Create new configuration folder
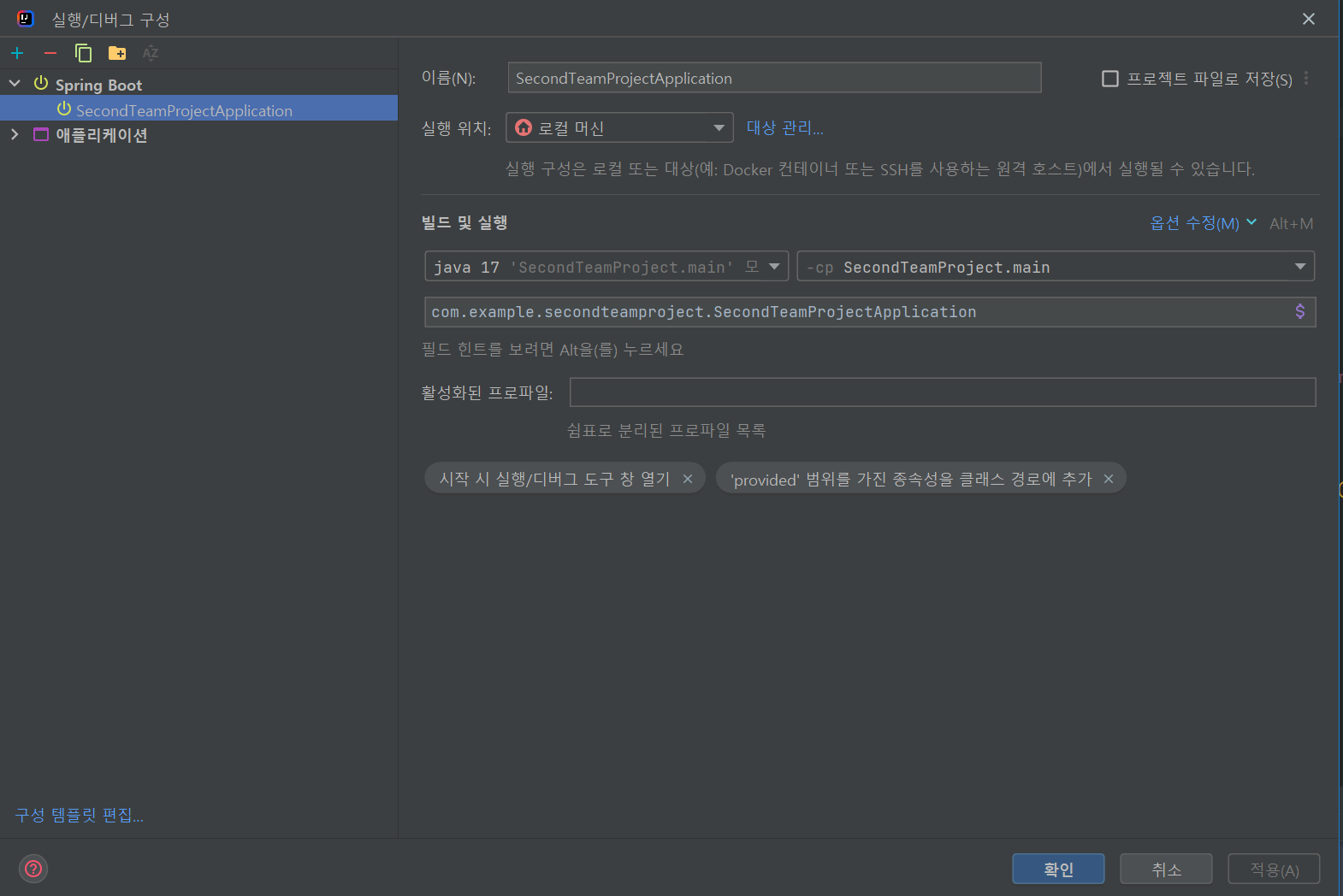 [x=117, y=53]
